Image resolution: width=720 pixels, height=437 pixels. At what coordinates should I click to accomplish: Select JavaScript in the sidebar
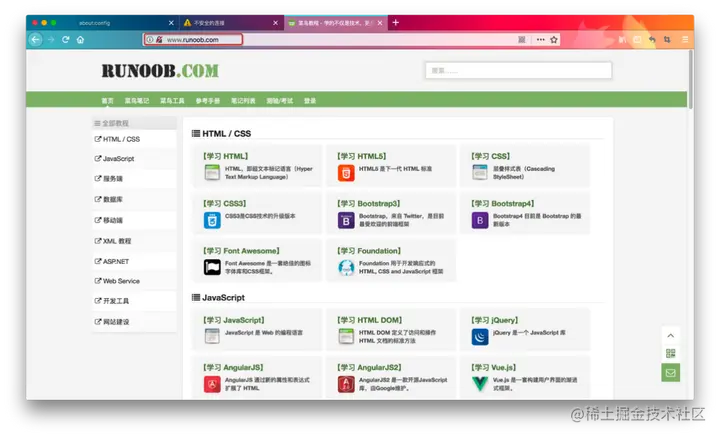134,159
